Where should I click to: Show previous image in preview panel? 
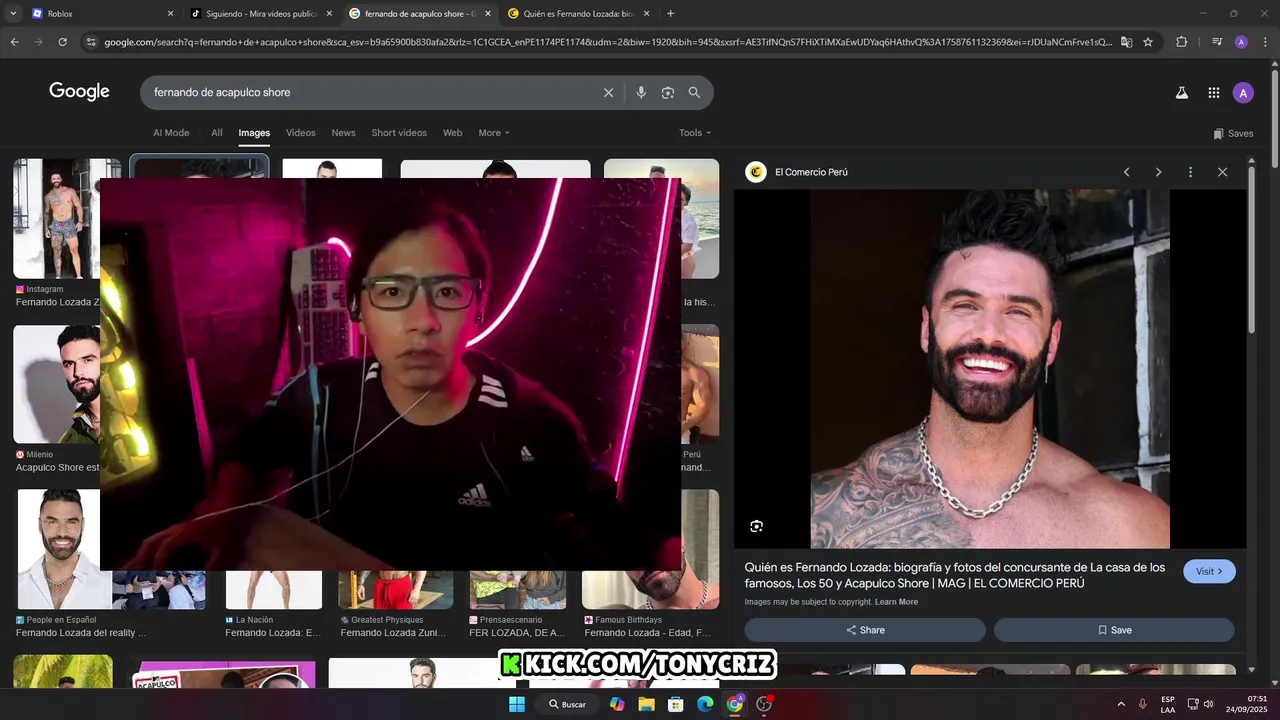click(1126, 172)
